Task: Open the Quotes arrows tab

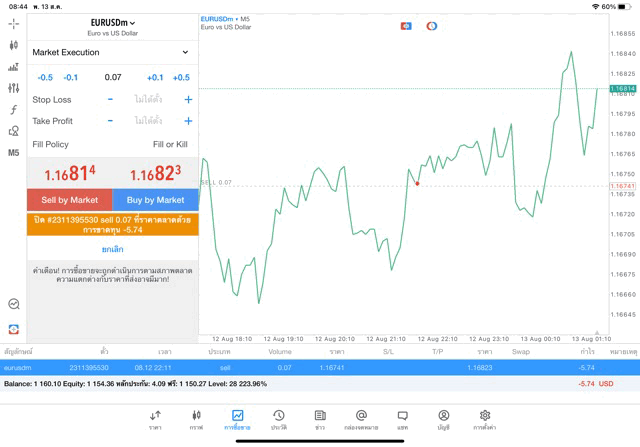Action: tap(155, 419)
